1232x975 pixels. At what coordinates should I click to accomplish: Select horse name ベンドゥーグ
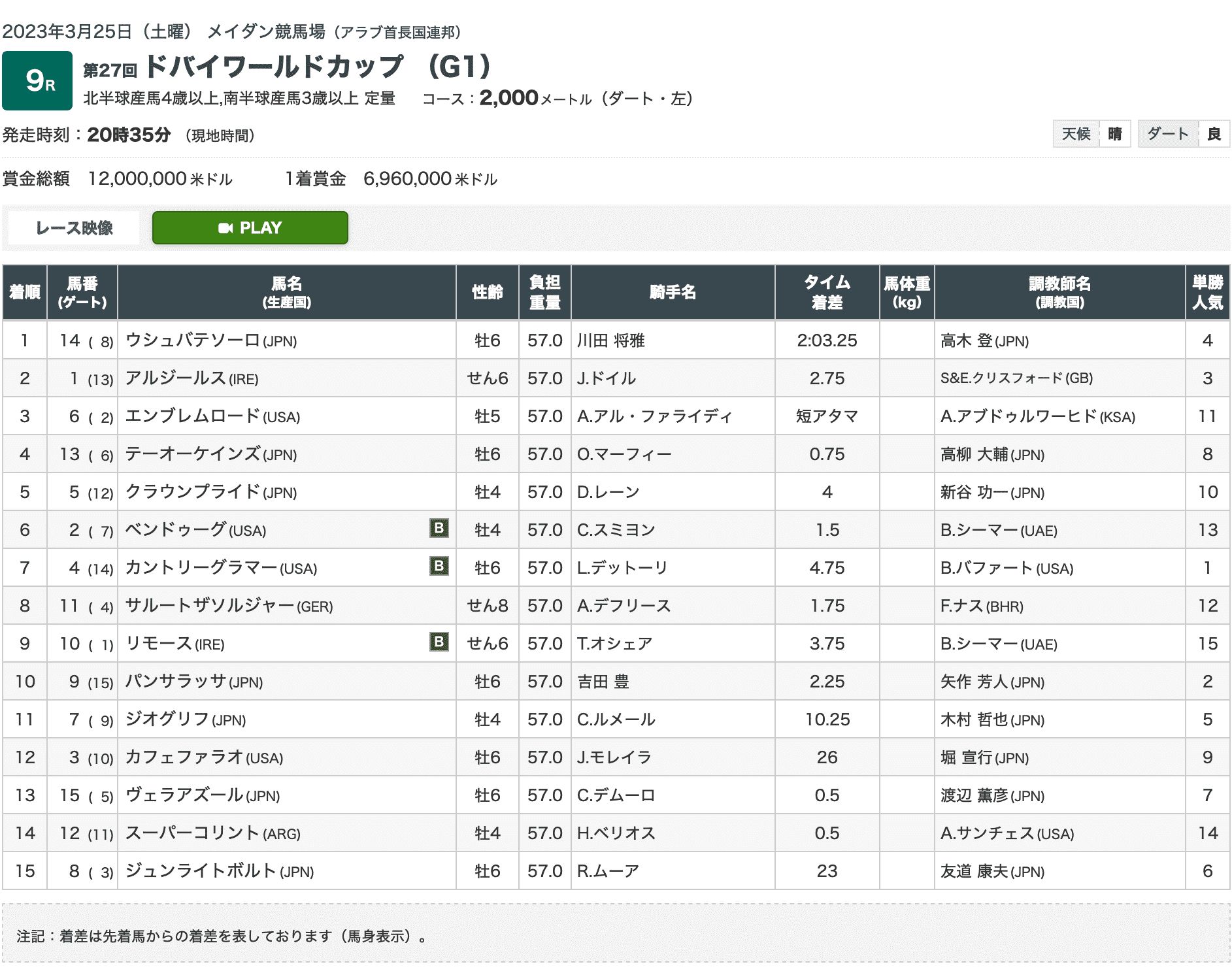176,530
